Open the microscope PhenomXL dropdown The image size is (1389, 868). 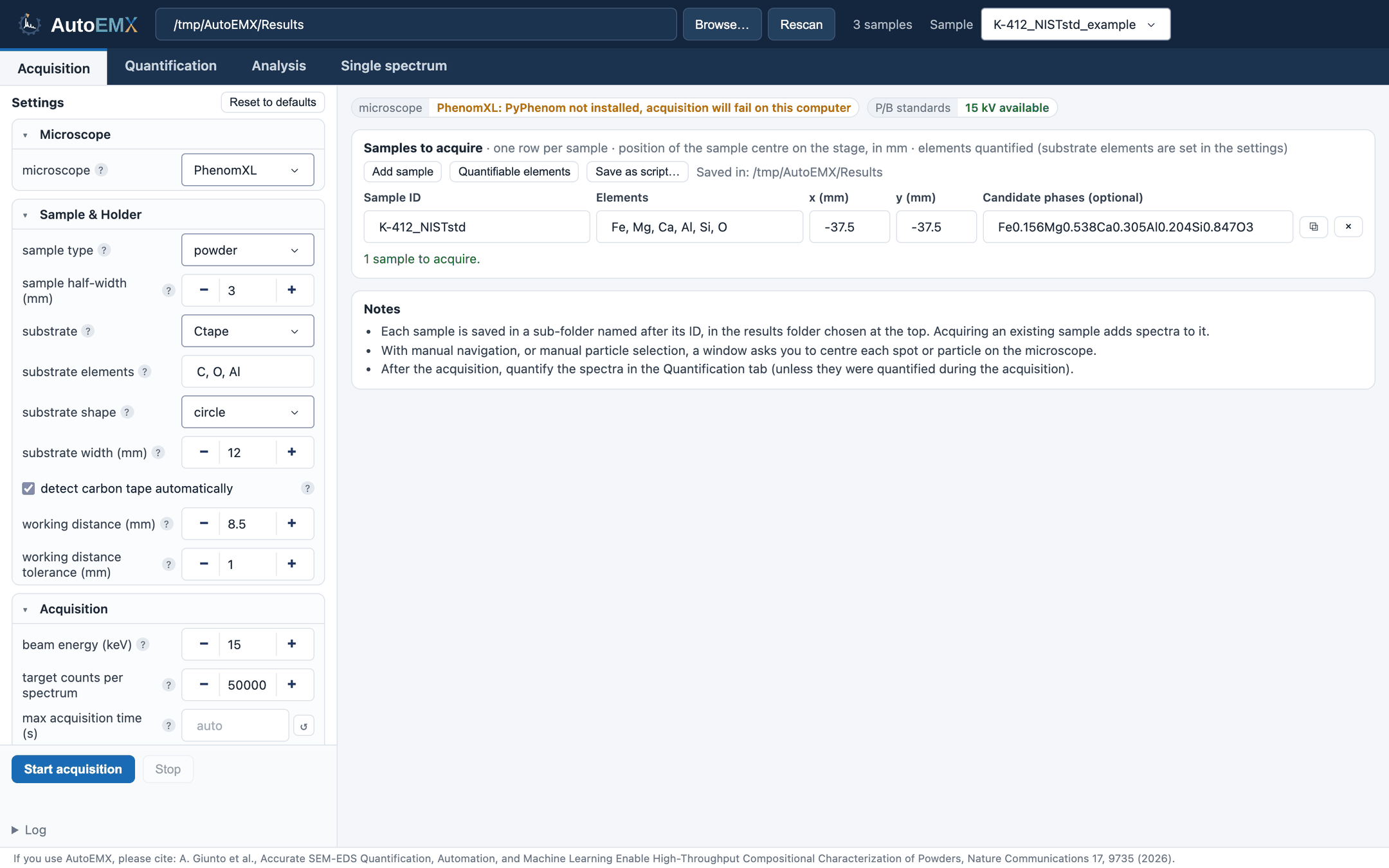tap(248, 170)
